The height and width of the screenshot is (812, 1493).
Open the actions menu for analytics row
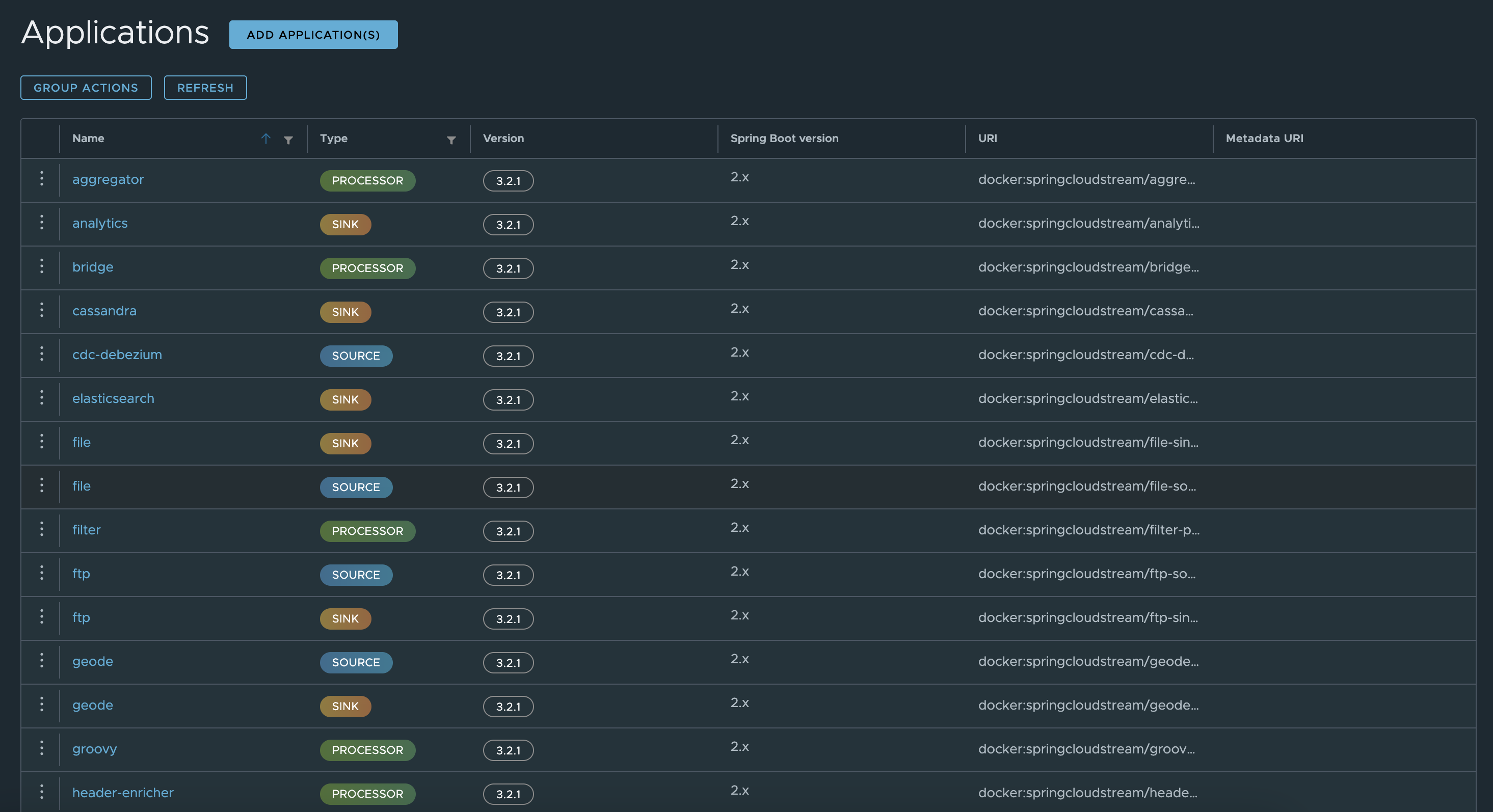pos(42,223)
